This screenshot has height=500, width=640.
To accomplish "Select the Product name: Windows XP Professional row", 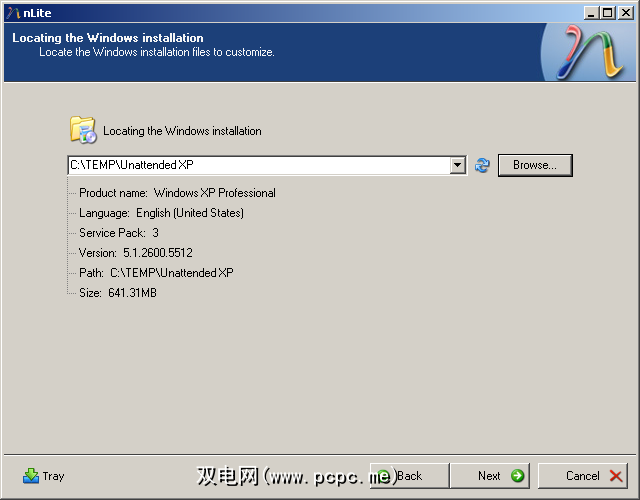I will 177,193.
